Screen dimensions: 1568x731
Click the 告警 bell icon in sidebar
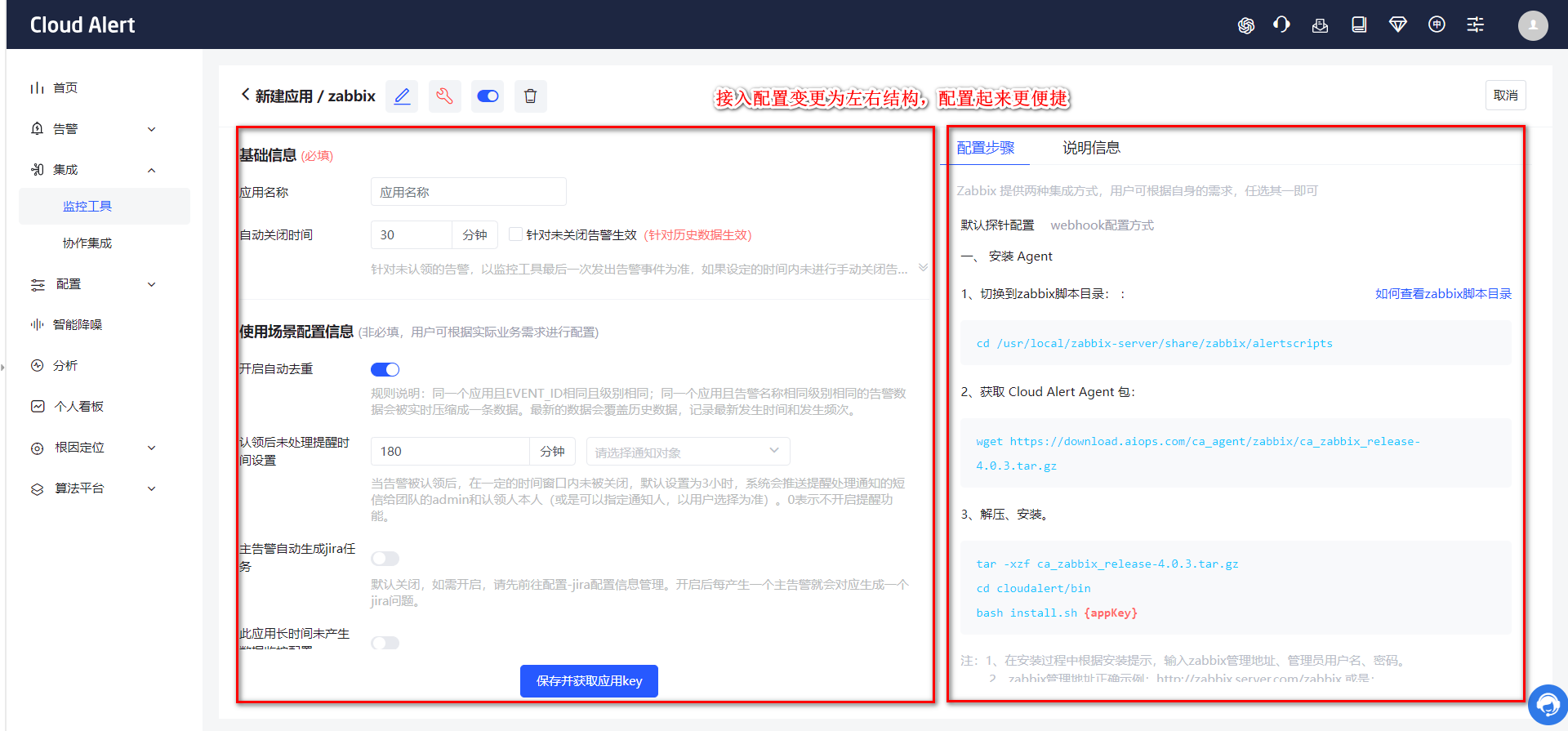(37, 128)
